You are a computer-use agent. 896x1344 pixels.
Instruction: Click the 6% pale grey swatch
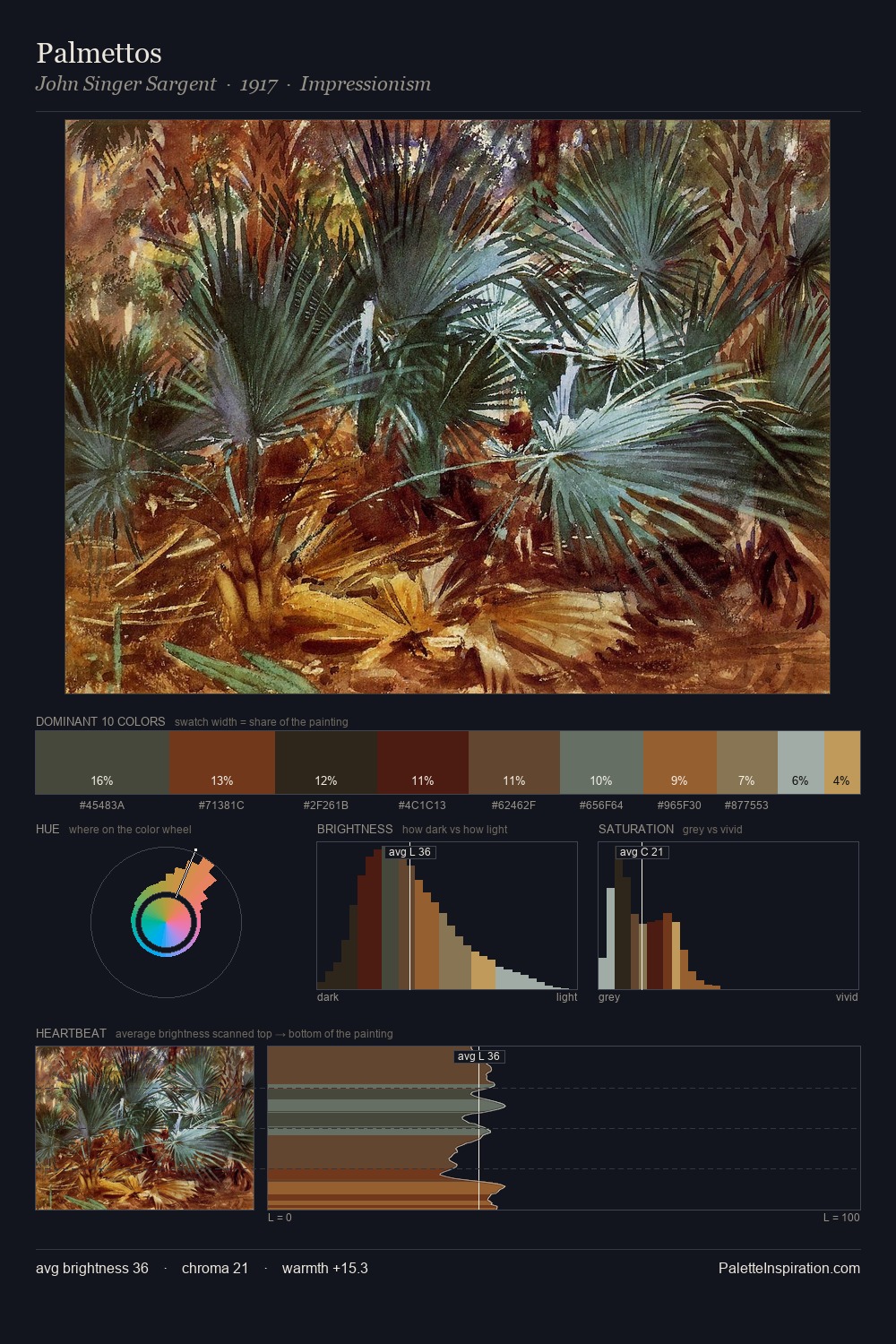800,762
